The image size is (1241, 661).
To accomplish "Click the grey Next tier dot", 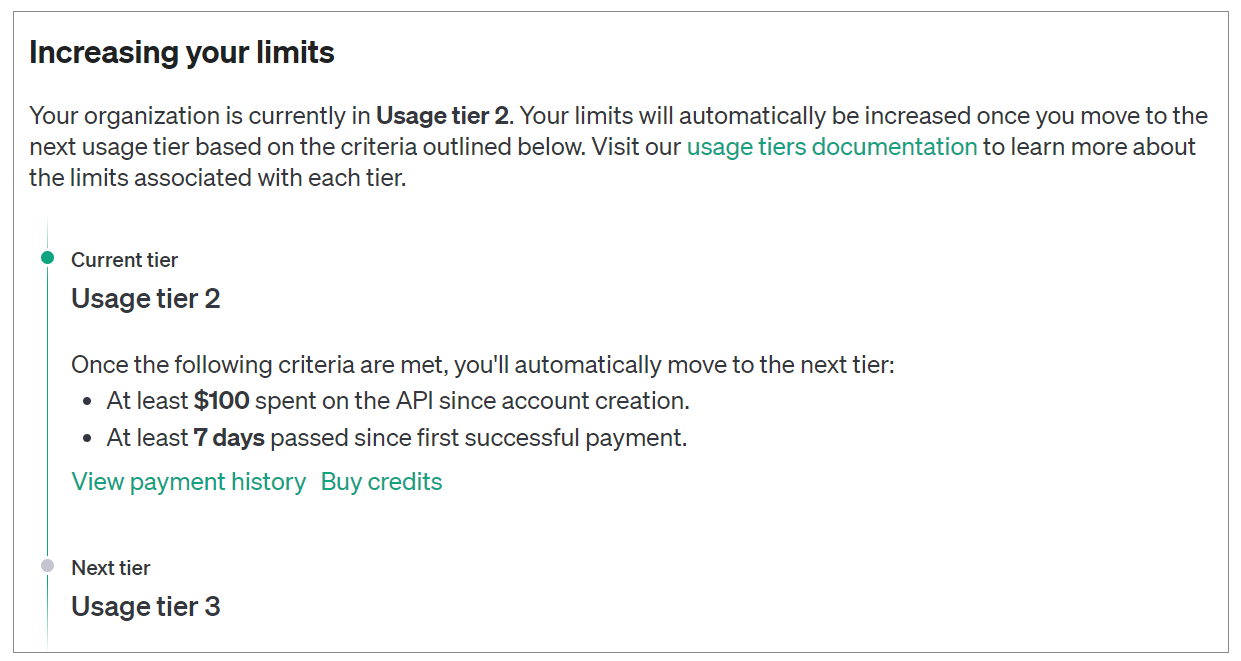I will [x=47, y=566].
